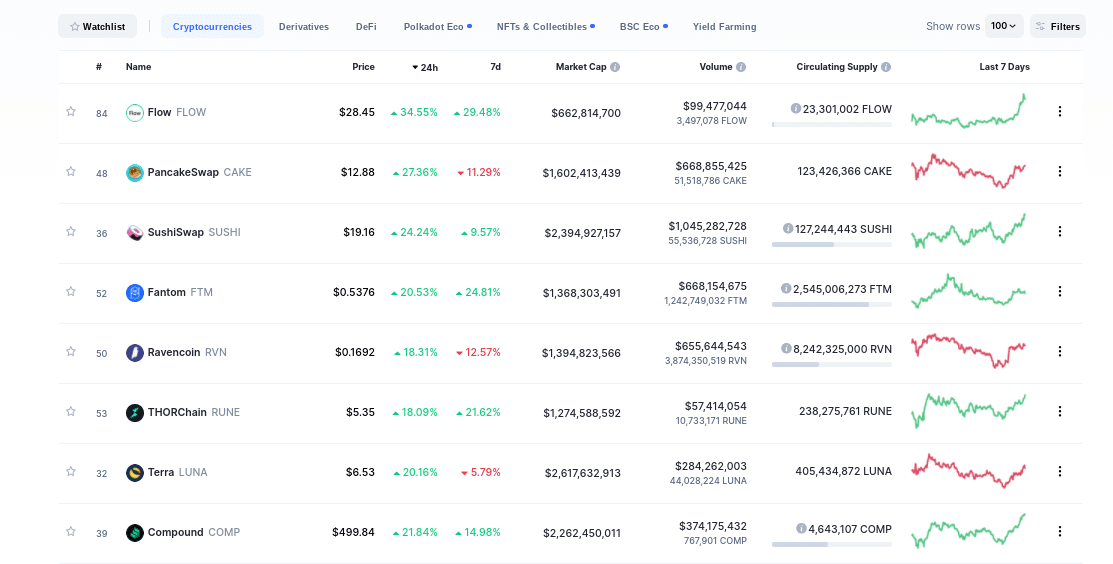
Task: Open more options for Fantom row
Action: pyautogui.click(x=1060, y=291)
